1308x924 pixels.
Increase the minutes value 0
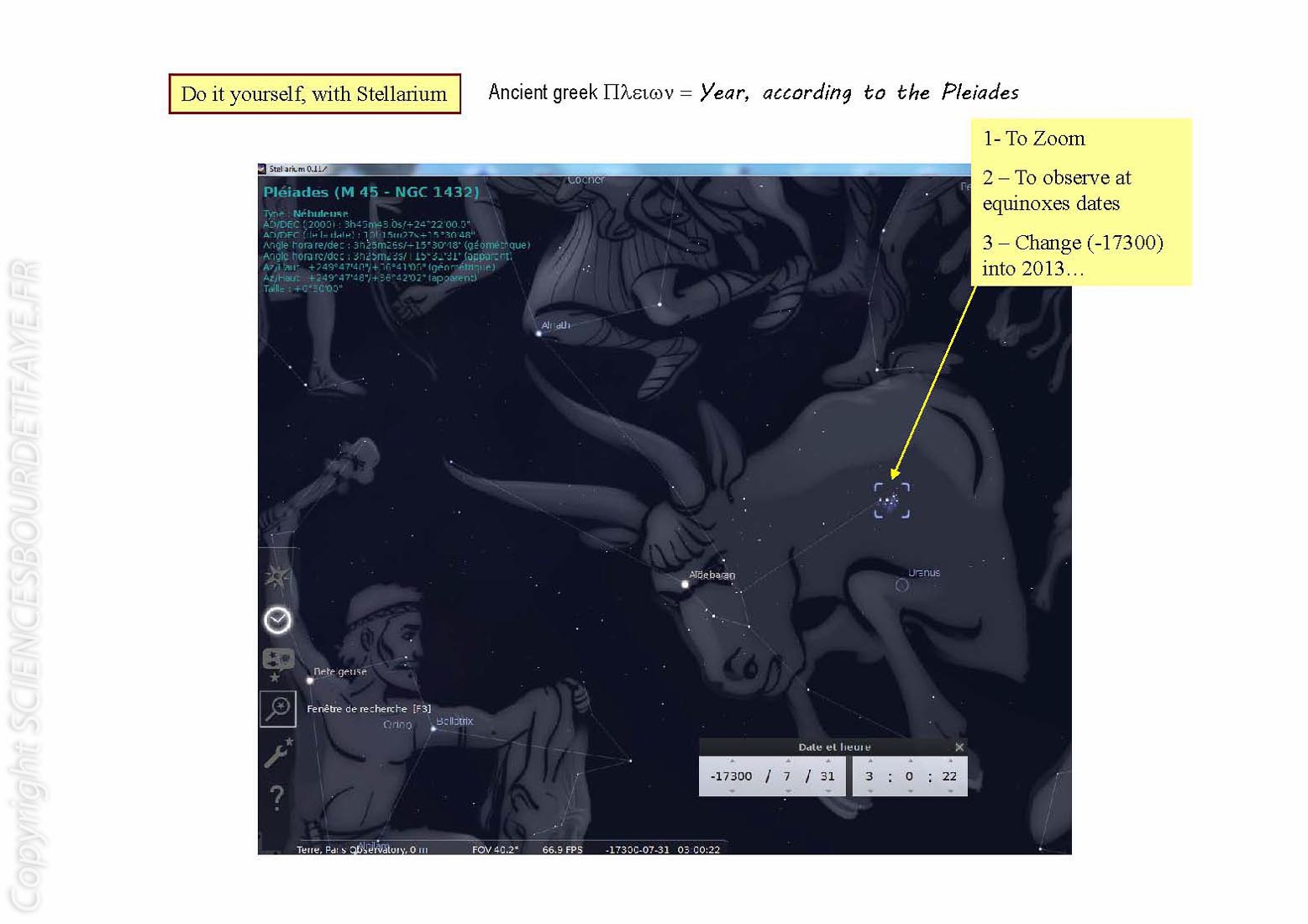(x=910, y=761)
